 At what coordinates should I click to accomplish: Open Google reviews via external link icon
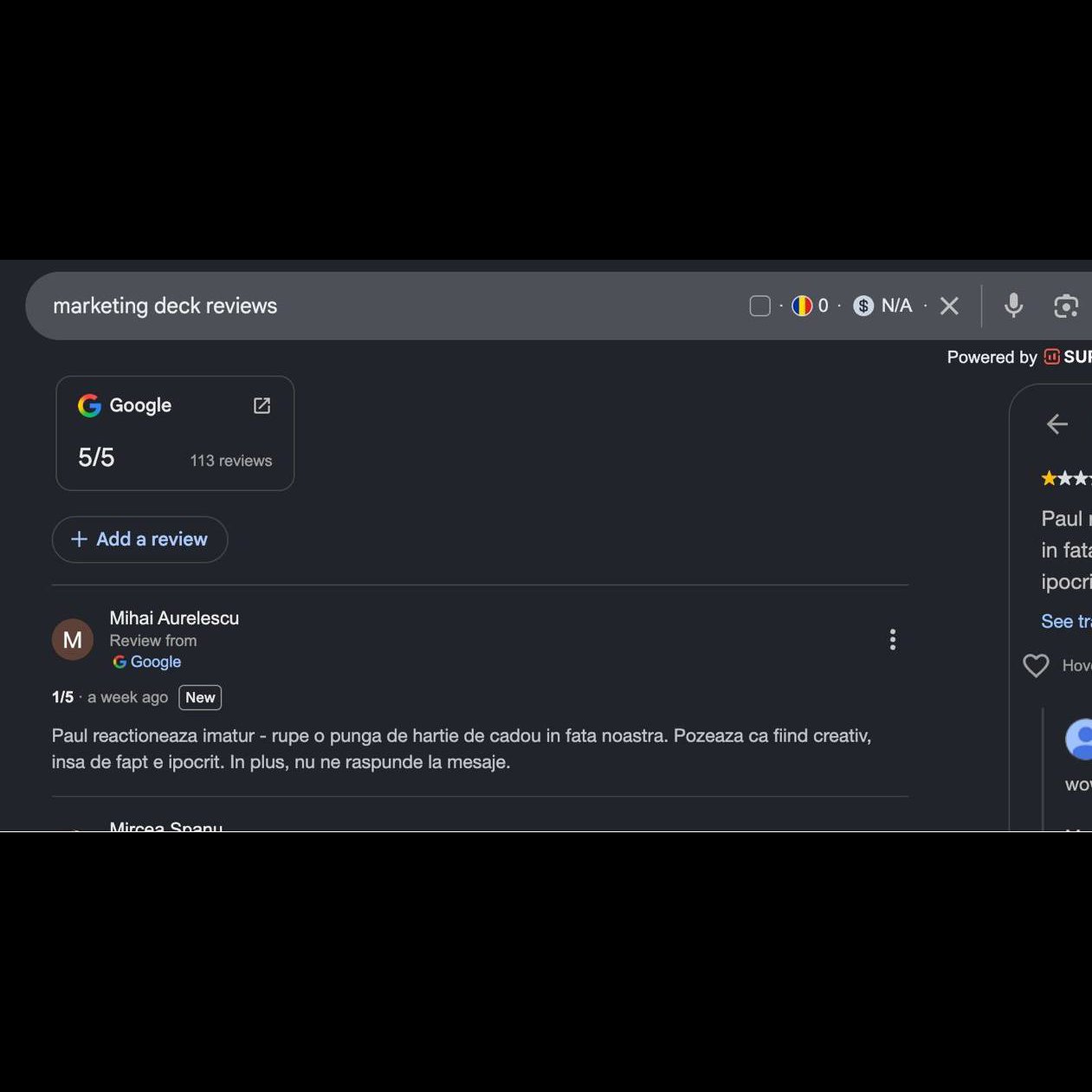[262, 405]
